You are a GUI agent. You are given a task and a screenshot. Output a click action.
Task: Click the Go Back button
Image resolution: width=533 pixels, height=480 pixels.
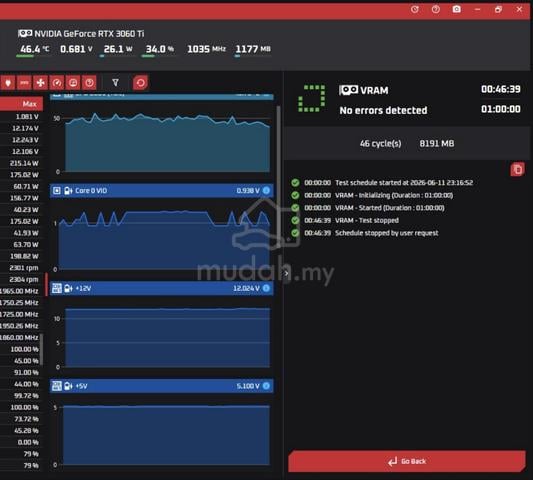(x=407, y=461)
